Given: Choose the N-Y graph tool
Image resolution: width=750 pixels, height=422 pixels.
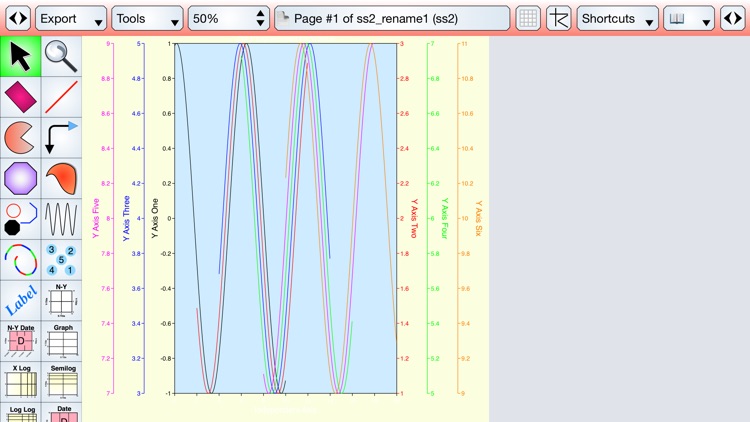Looking at the screenshot, I should [62, 300].
